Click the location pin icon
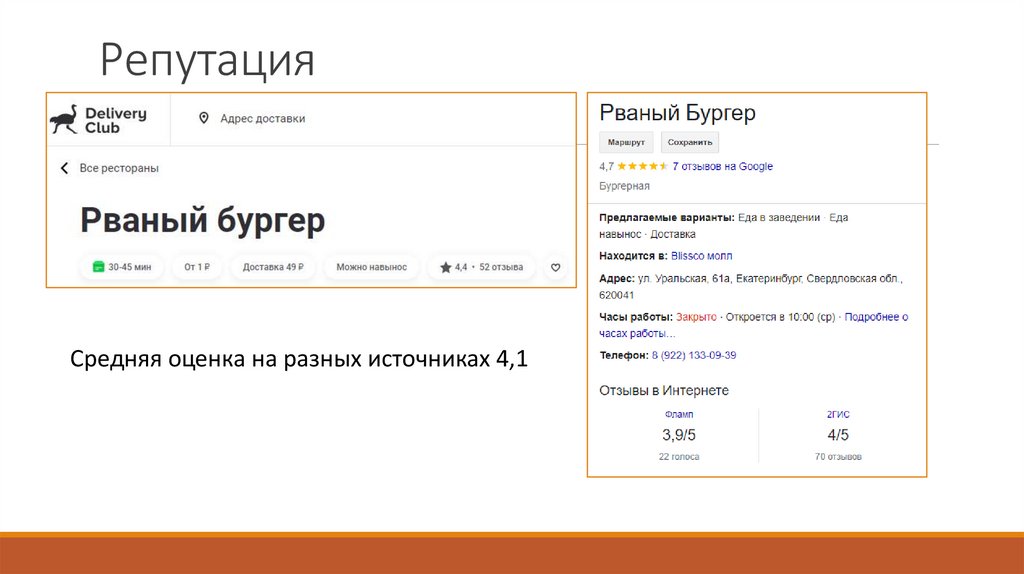 coord(204,118)
